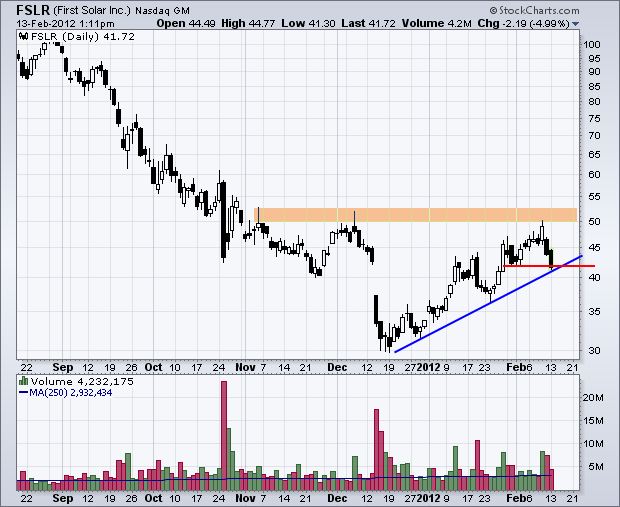The height and width of the screenshot is (507, 620).
Task: Click the Low value 41.30
Action: (x=322, y=23)
